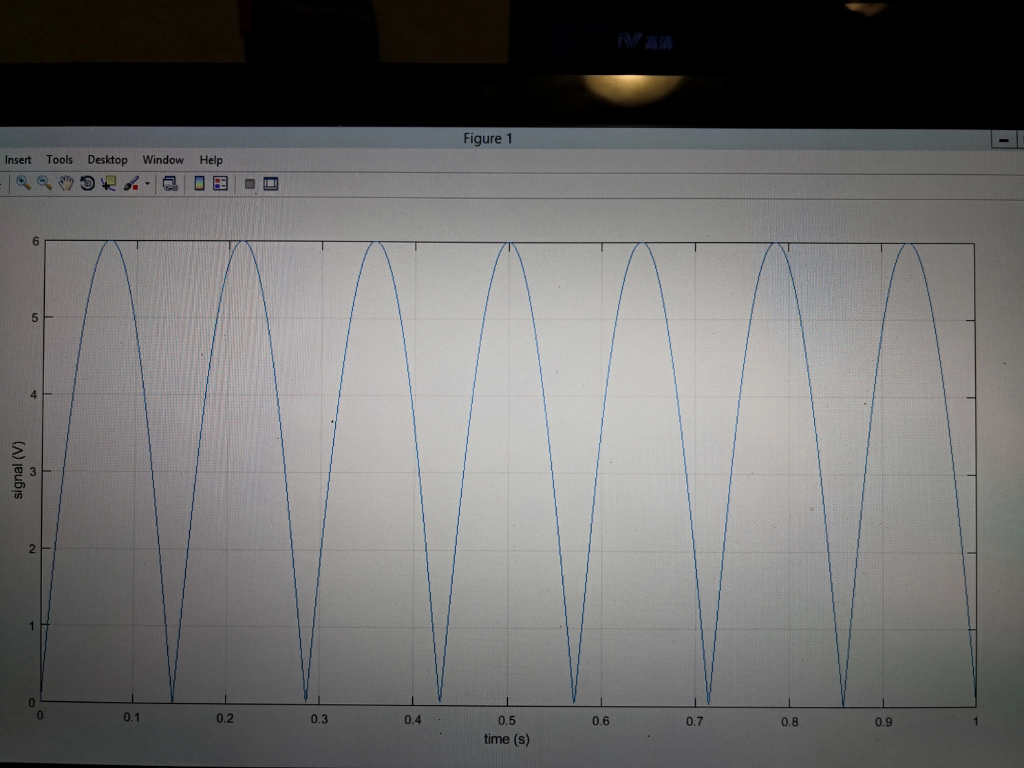Toggle Show Plot Tools and Dock Figure
This screenshot has height=768, width=1024.
(271, 183)
